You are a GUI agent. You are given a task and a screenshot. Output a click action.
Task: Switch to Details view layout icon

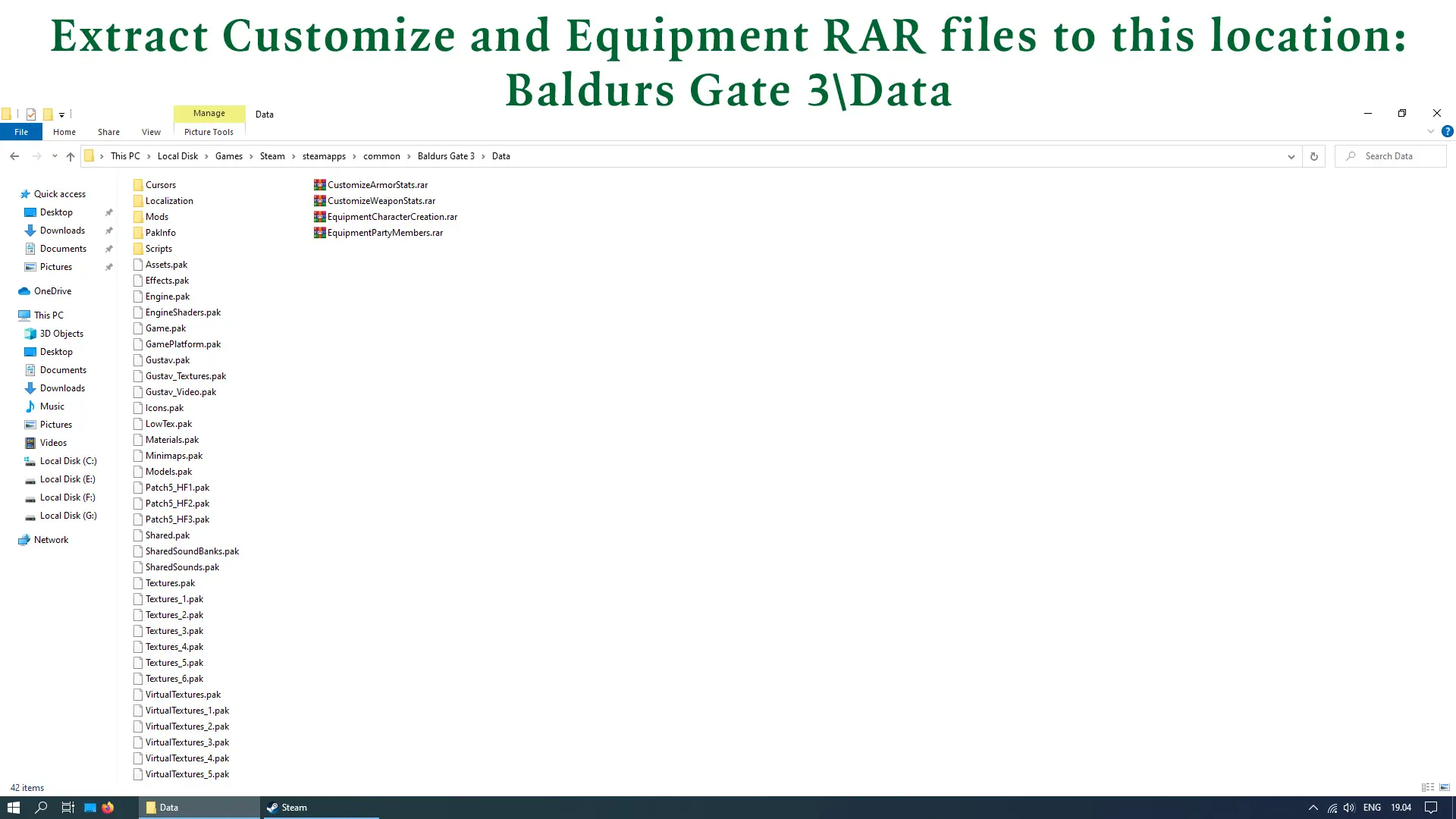tap(1428, 787)
